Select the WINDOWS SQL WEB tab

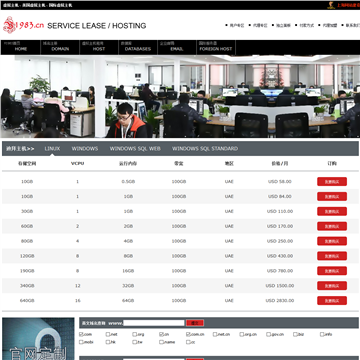135,149
